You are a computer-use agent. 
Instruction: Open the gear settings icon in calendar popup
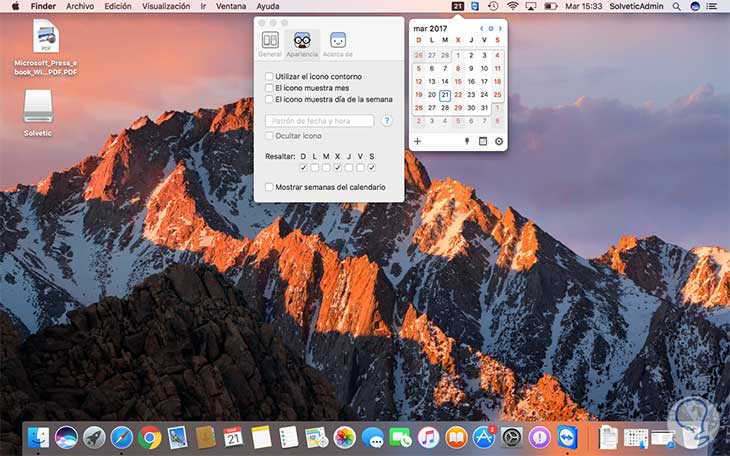click(x=498, y=142)
